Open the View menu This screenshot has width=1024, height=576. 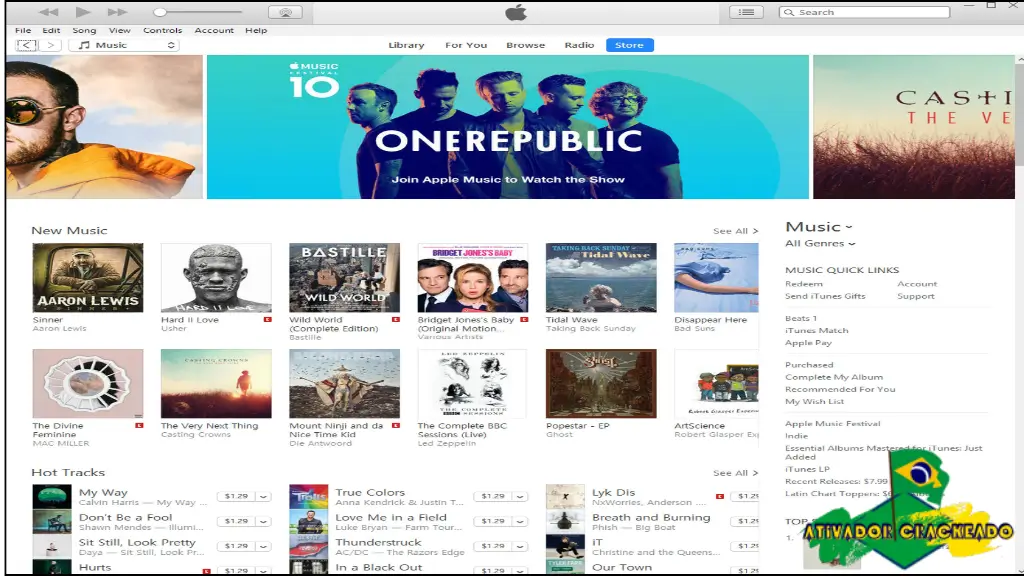[x=120, y=30]
